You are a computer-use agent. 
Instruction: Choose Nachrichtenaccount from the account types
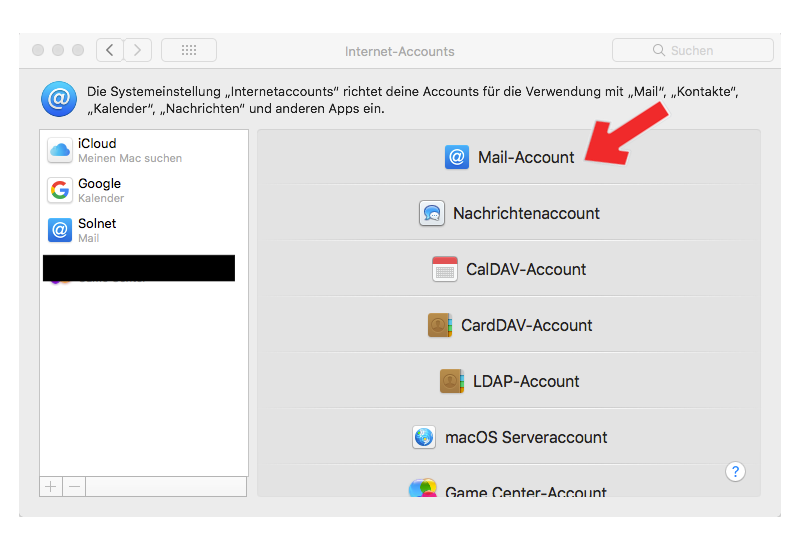527,213
